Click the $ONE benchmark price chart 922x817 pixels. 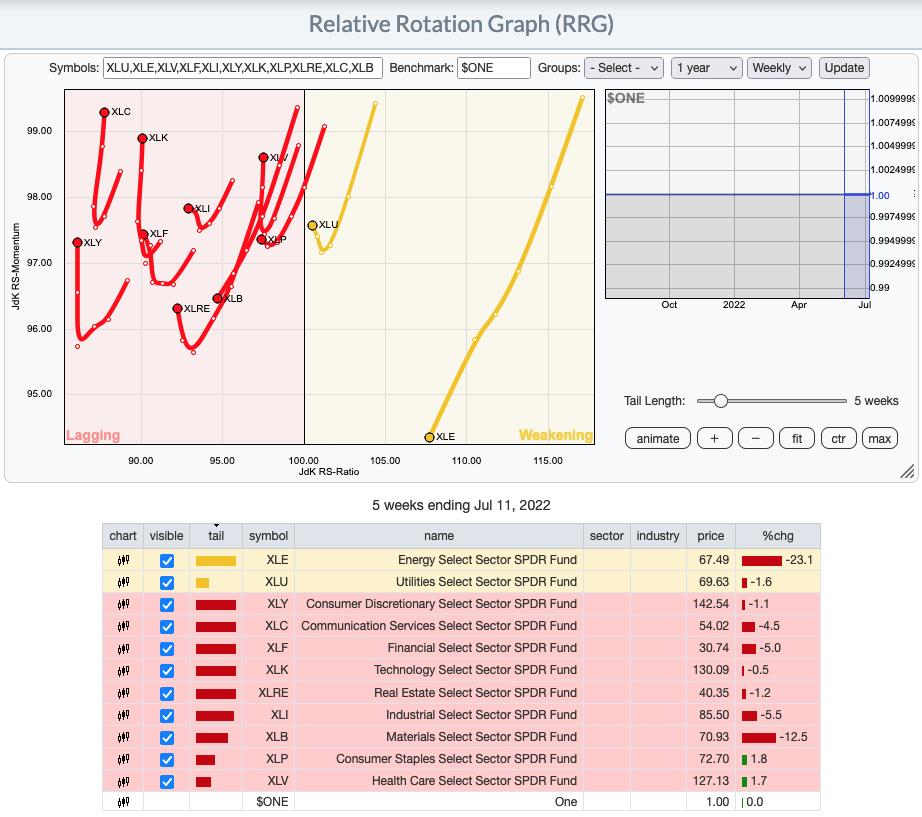click(737, 194)
